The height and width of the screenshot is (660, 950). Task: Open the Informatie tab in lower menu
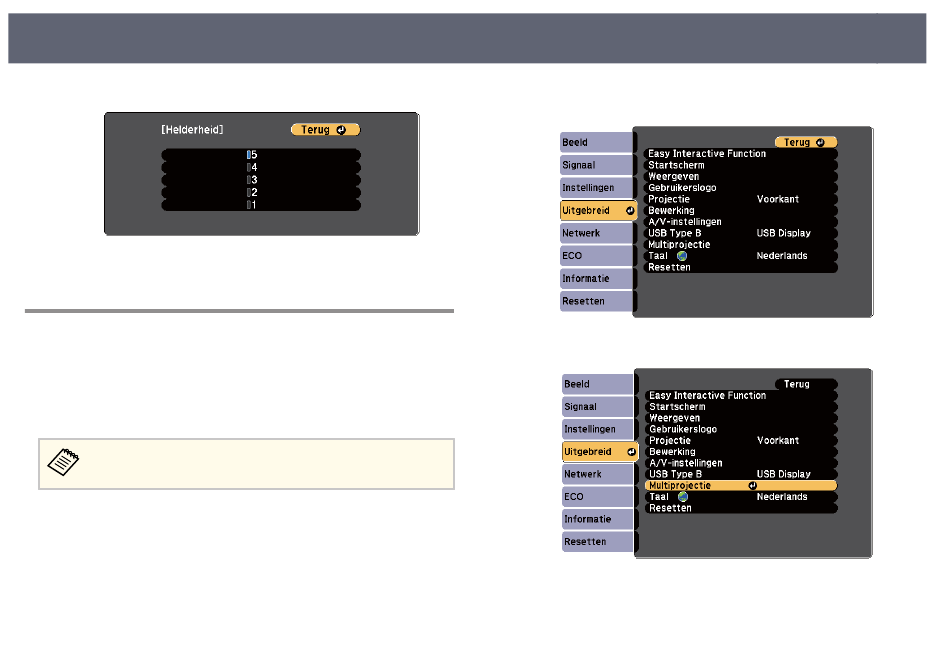[597, 519]
